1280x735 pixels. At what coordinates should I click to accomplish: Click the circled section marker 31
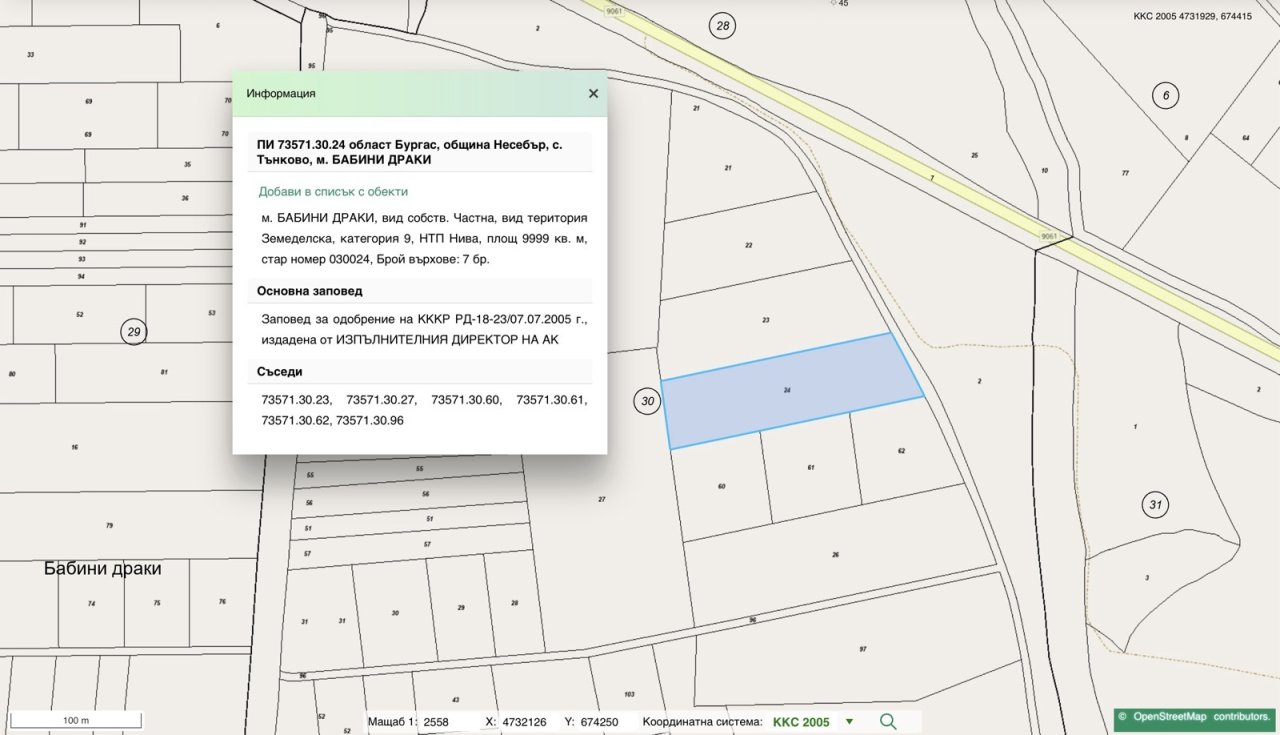[x=1156, y=505]
